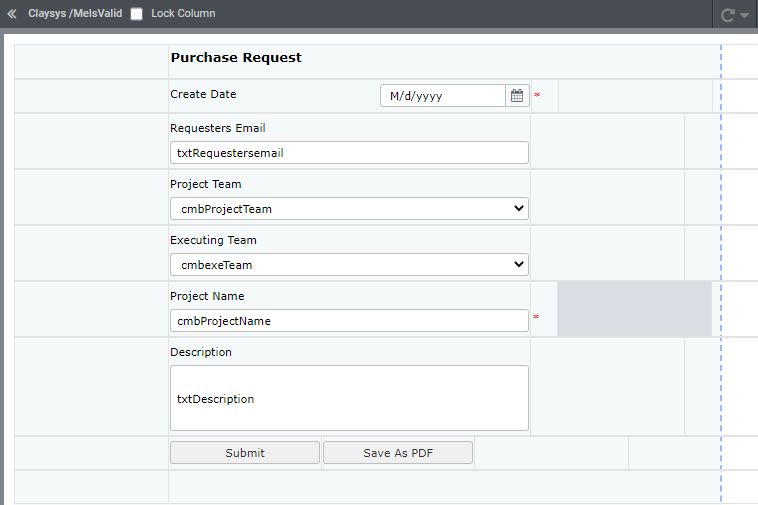Focus the txtRequestersemail text field
The image size is (758, 505).
coord(350,153)
